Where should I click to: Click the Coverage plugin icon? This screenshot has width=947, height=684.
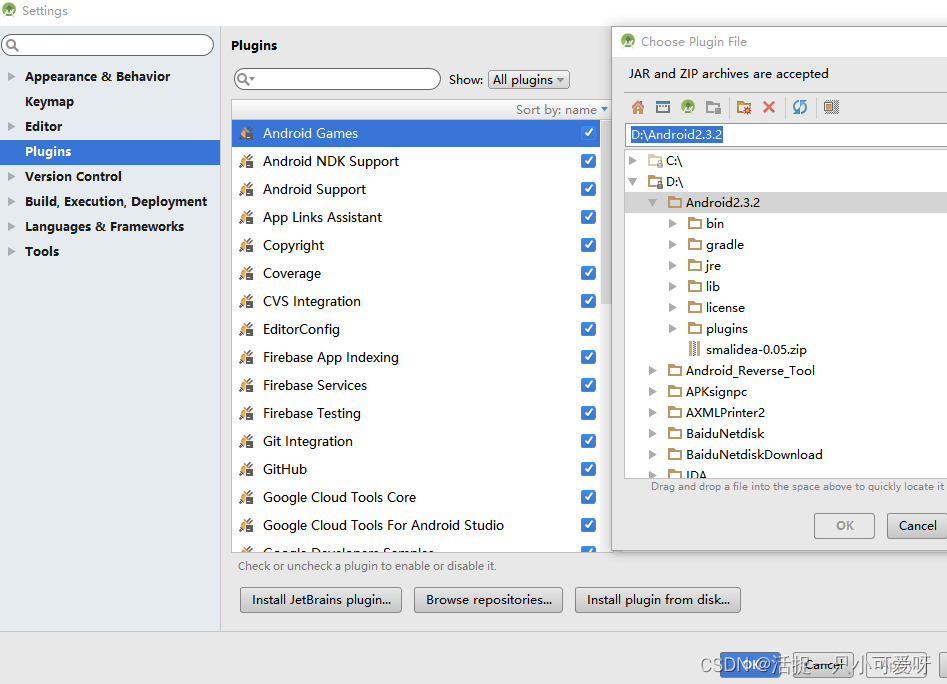click(246, 273)
